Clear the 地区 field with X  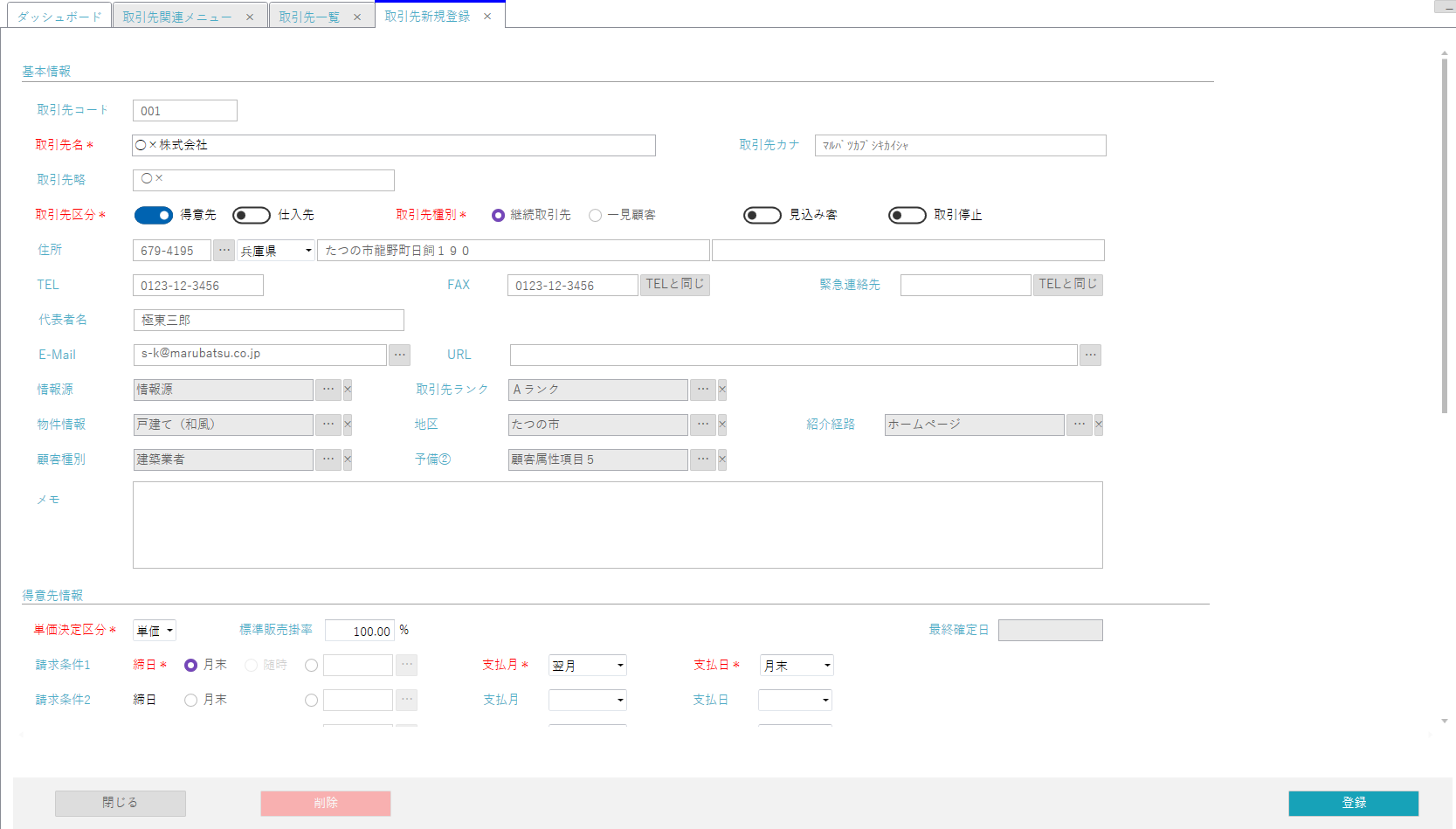click(722, 425)
